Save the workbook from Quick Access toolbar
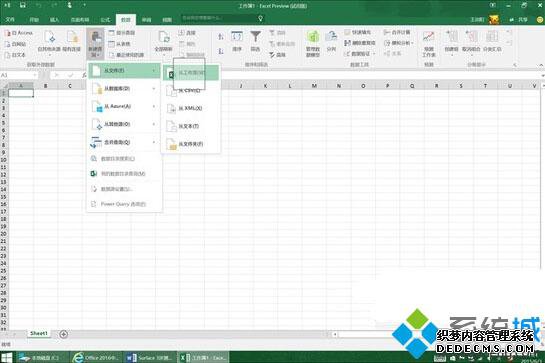Screen dimensions: 545x363 (22, 5)
